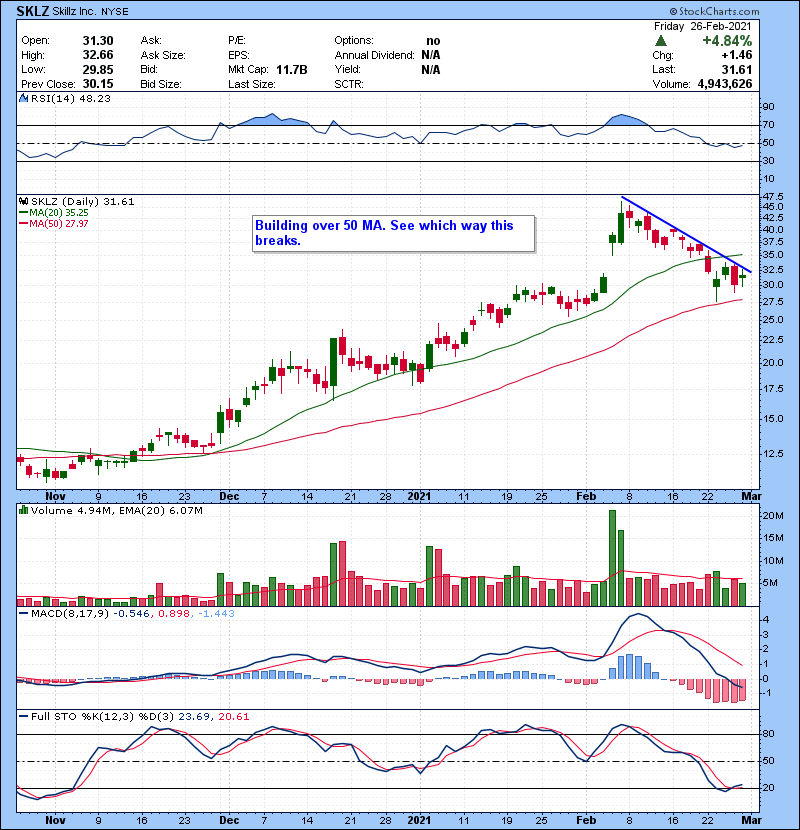Click the Volume value 4,943,626
800x830 pixels.
pos(725,84)
